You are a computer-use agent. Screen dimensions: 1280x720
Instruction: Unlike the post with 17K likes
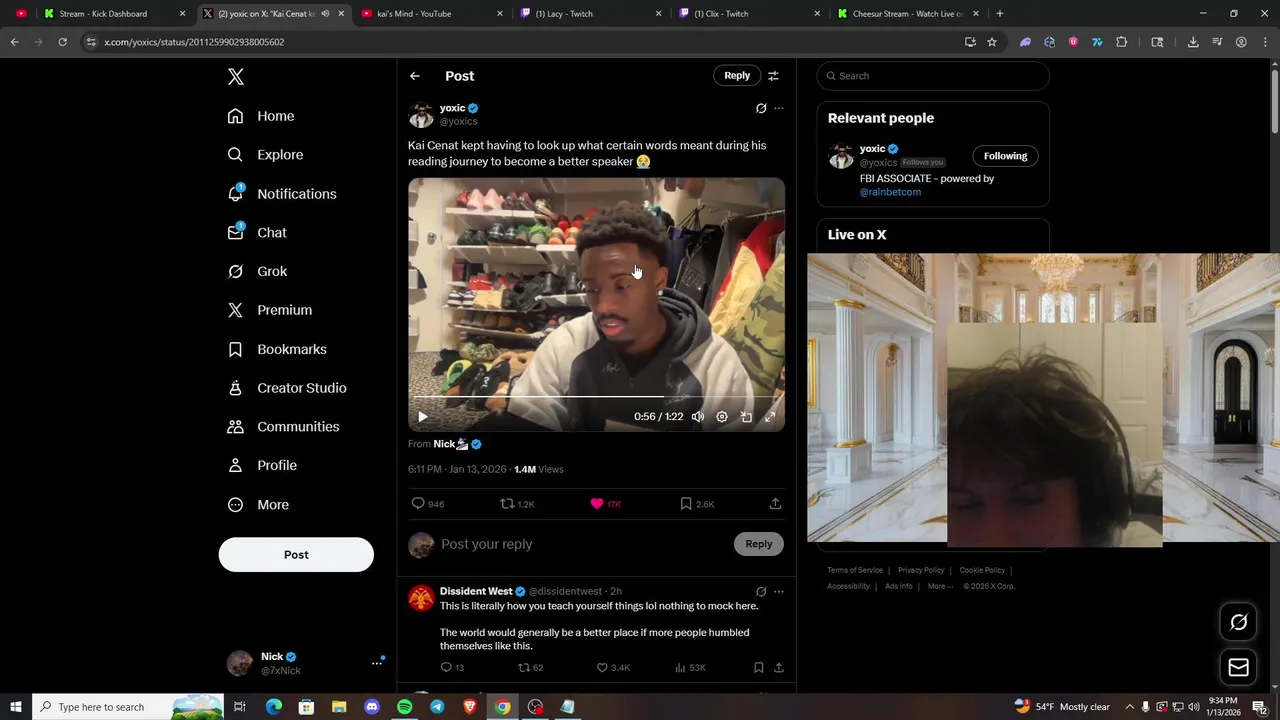(605, 504)
